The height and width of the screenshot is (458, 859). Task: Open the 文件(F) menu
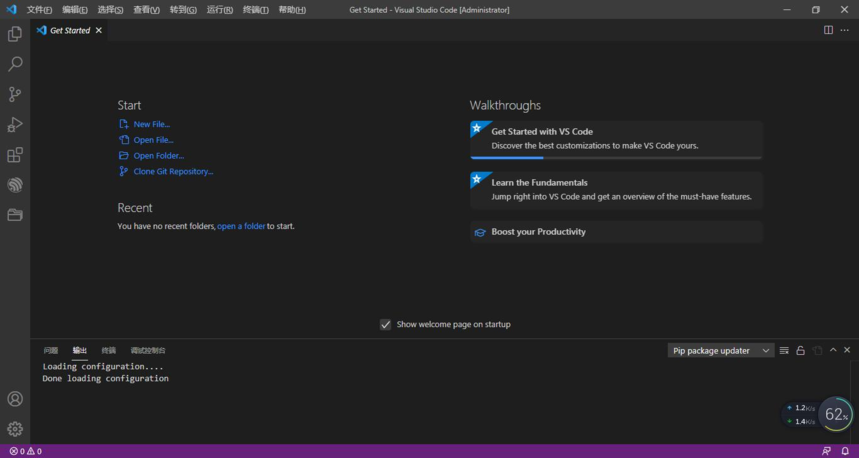tap(39, 10)
